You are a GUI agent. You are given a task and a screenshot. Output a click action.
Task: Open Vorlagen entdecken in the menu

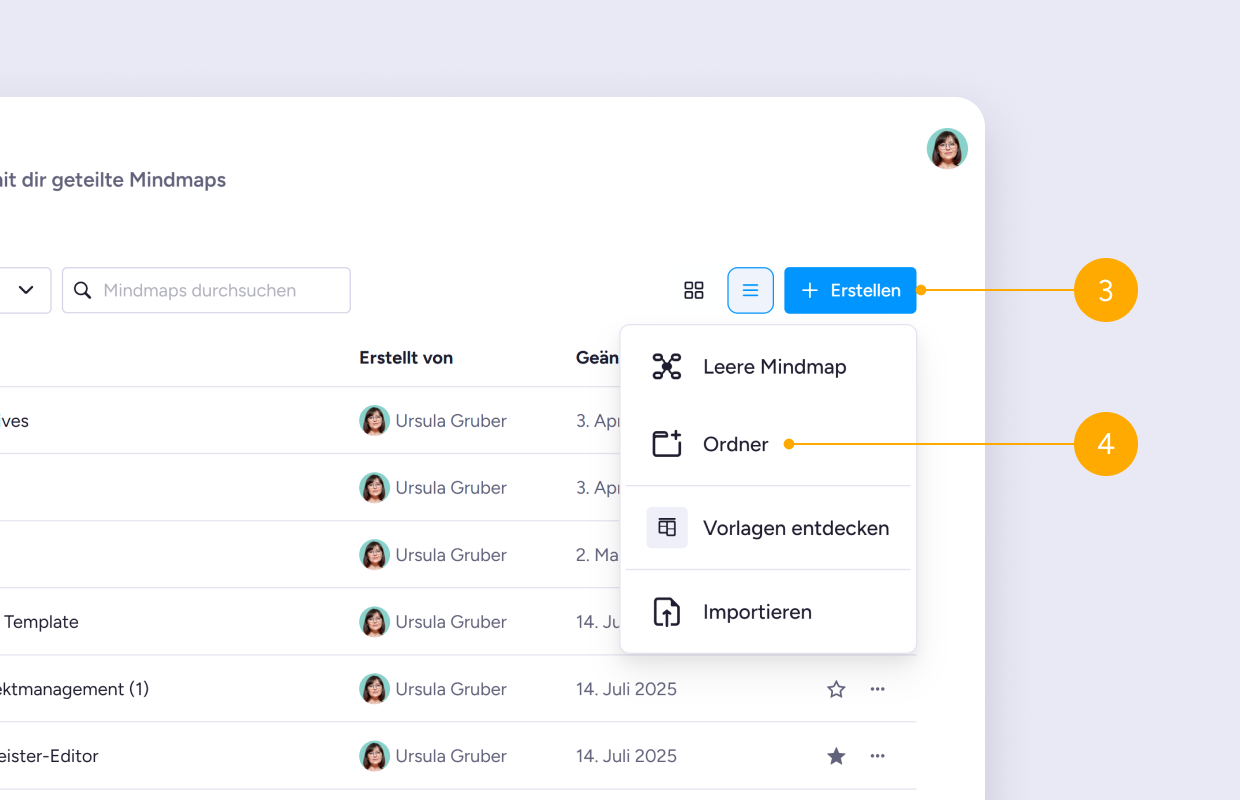pos(768,528)
